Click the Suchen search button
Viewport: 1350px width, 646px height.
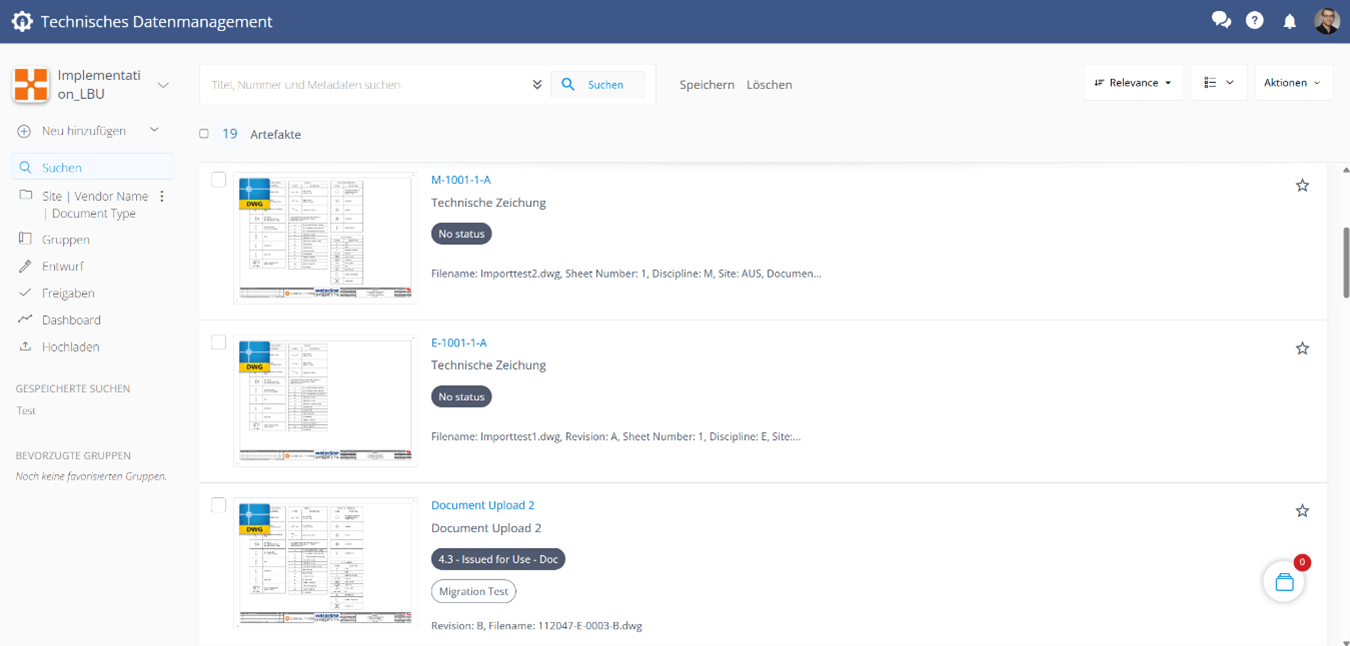coord(596,85)
